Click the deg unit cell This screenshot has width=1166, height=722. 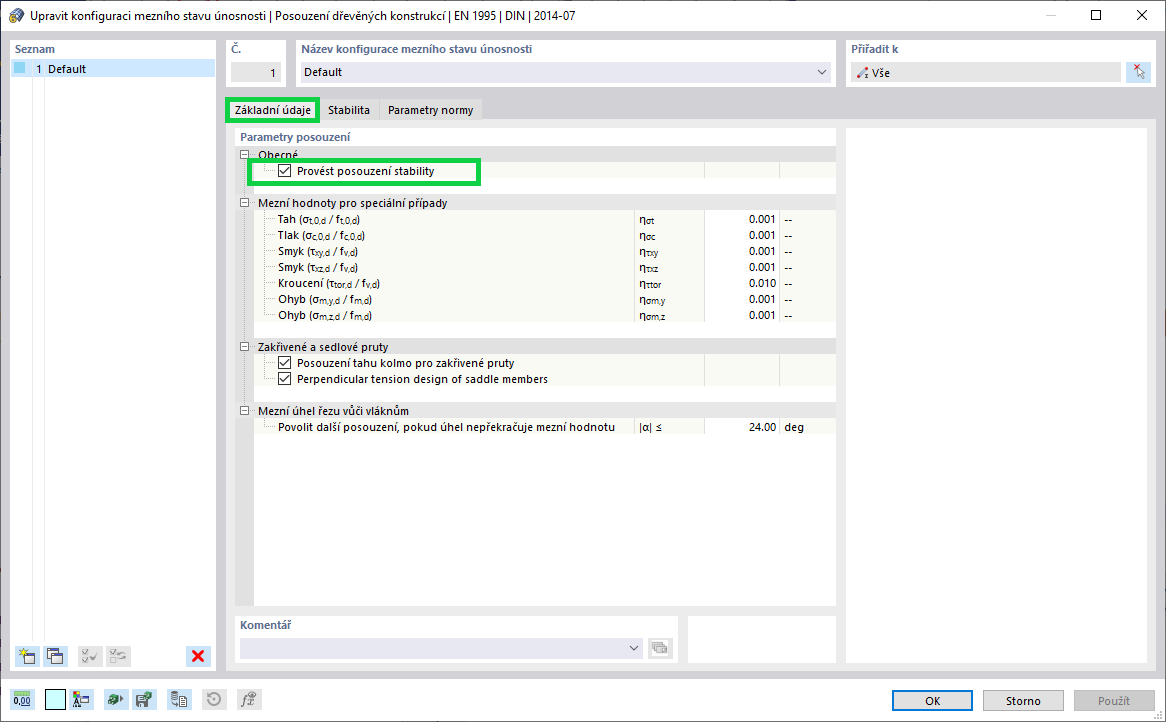click(808, 428)
